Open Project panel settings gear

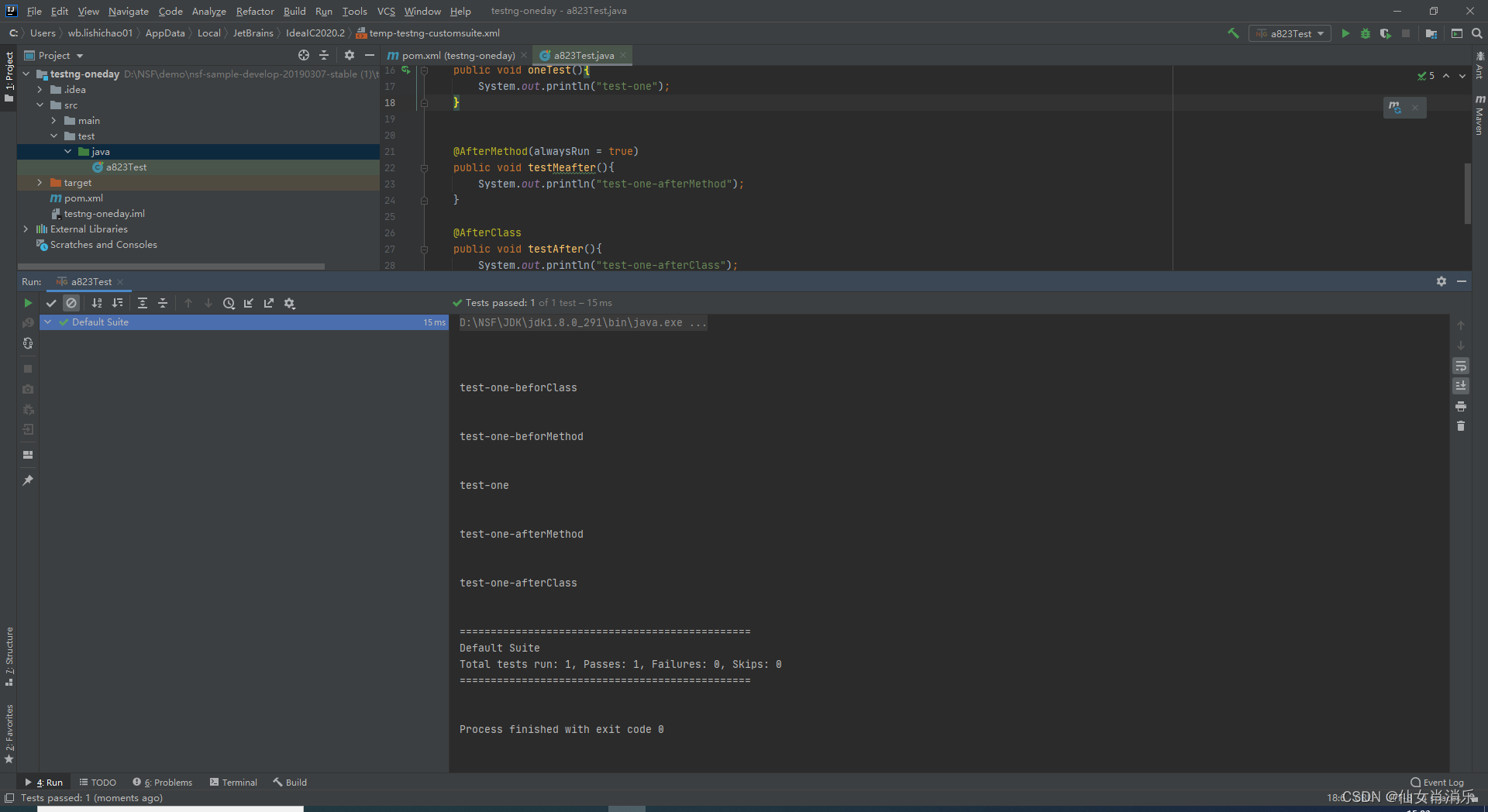pos(350,55)
